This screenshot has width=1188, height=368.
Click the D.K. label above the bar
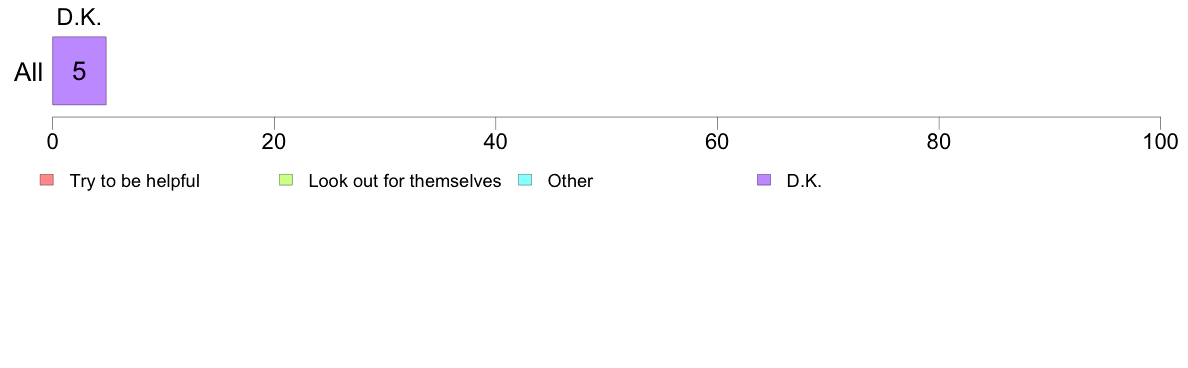79,17
